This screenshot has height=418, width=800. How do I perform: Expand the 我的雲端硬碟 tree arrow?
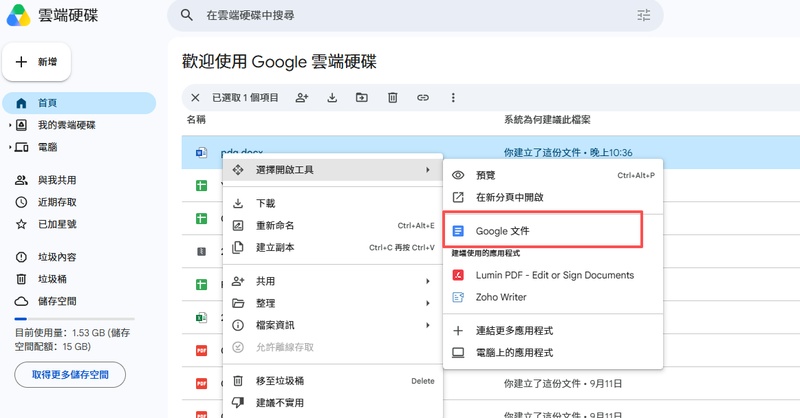tap(10, 125)
